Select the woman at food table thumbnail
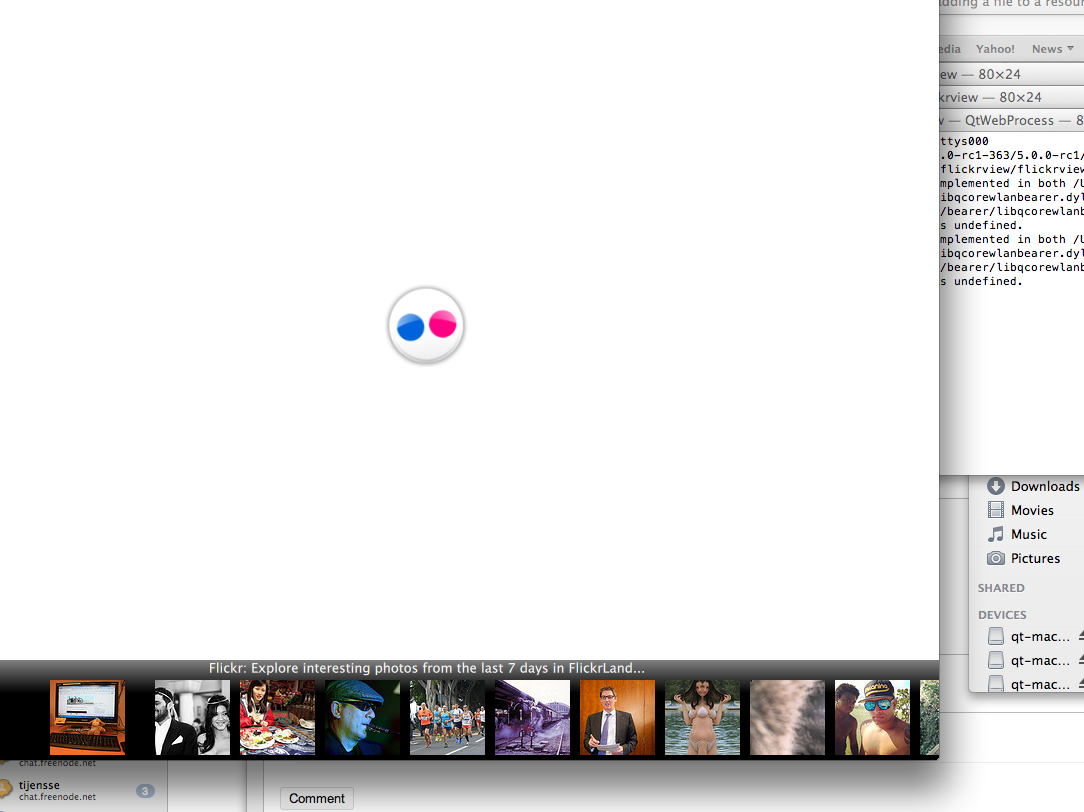The width and height of the screenshot is (1084, 812). 277,717
